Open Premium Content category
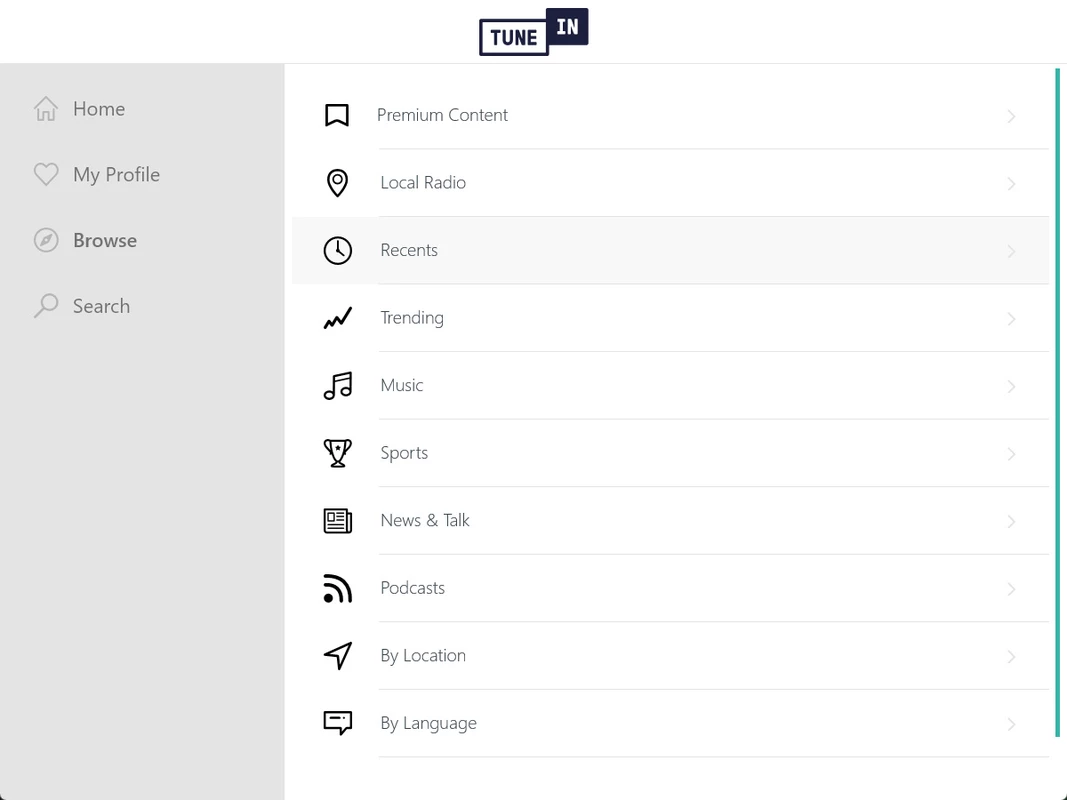1067x800 pixels. click(670, 115)
